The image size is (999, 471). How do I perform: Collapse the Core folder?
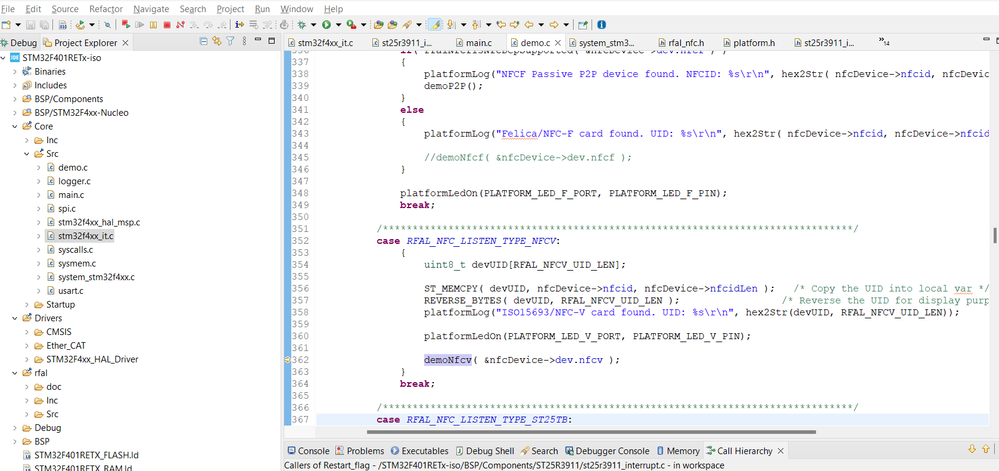(x=12, y=127)
